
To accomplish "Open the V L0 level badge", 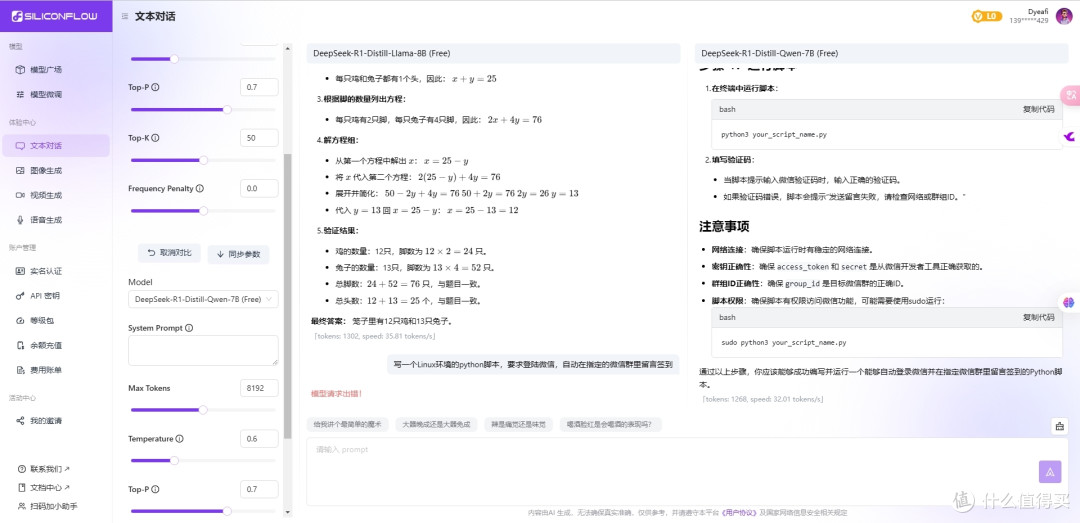I will point(986,16).
